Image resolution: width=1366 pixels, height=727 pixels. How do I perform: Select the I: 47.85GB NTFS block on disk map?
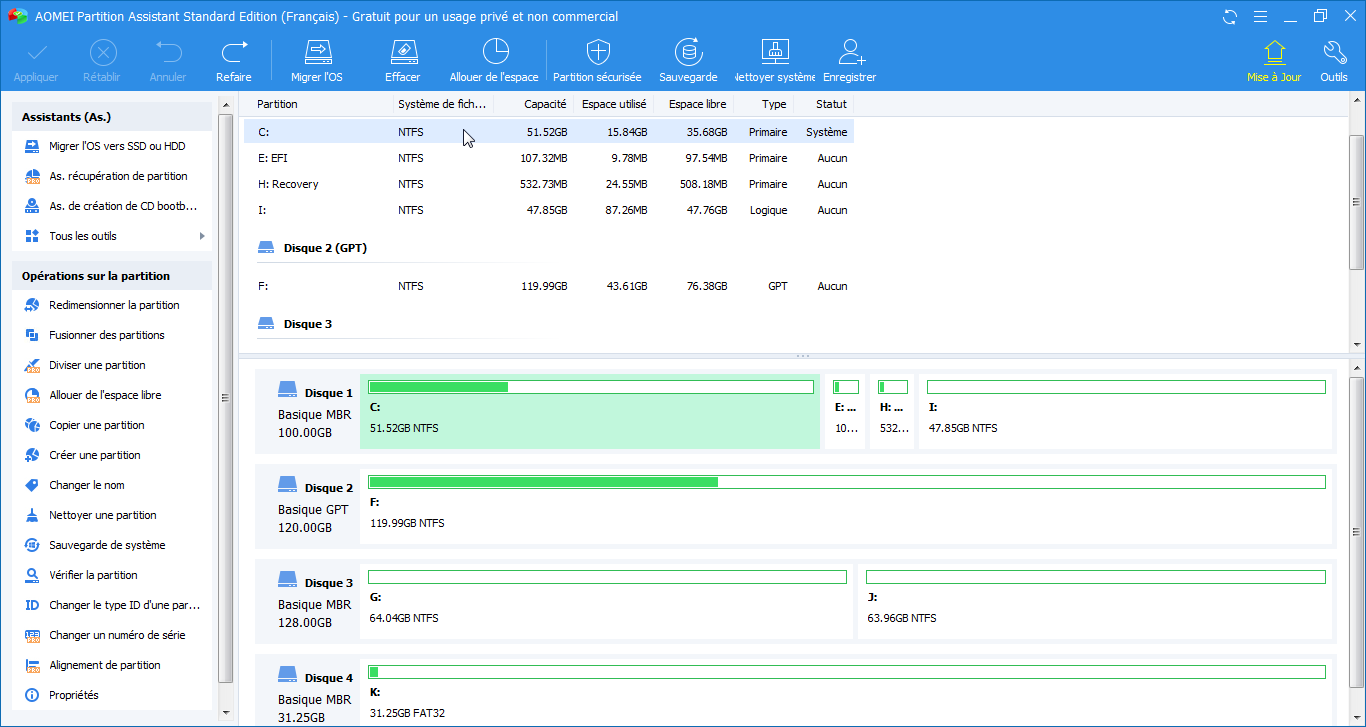(x=1126, y=412)
